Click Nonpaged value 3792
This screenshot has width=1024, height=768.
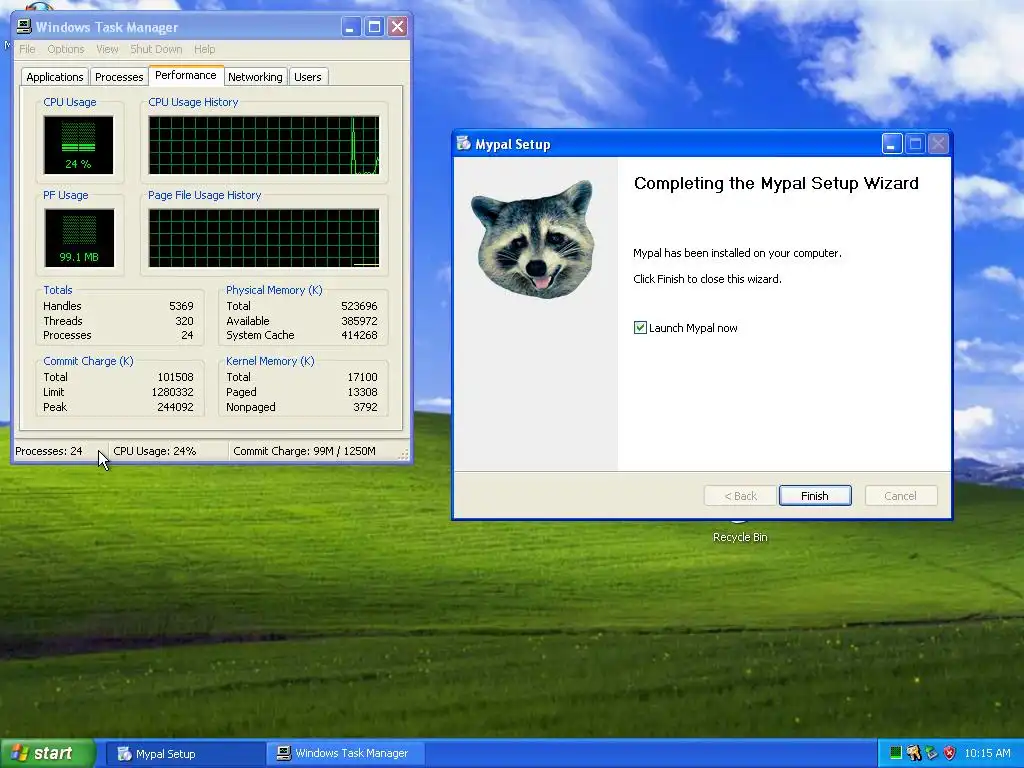coord(365,407)
